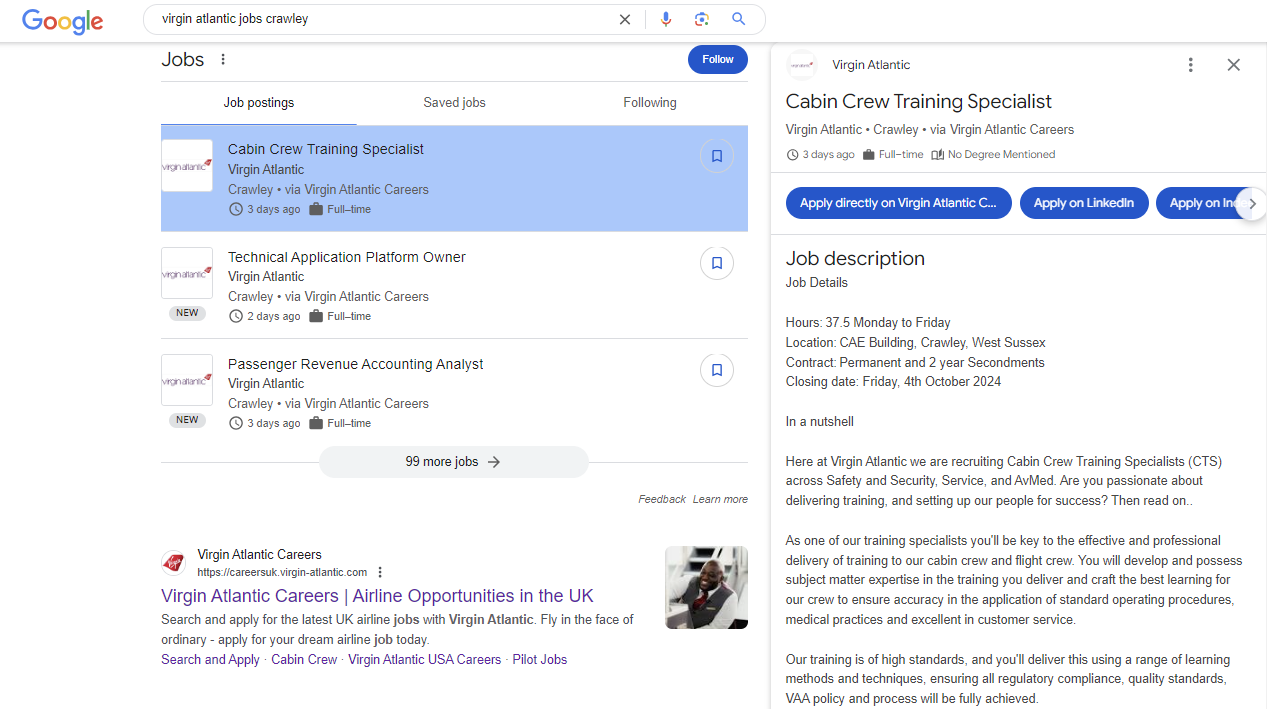Click the Feedback link

tap(662, 499)
